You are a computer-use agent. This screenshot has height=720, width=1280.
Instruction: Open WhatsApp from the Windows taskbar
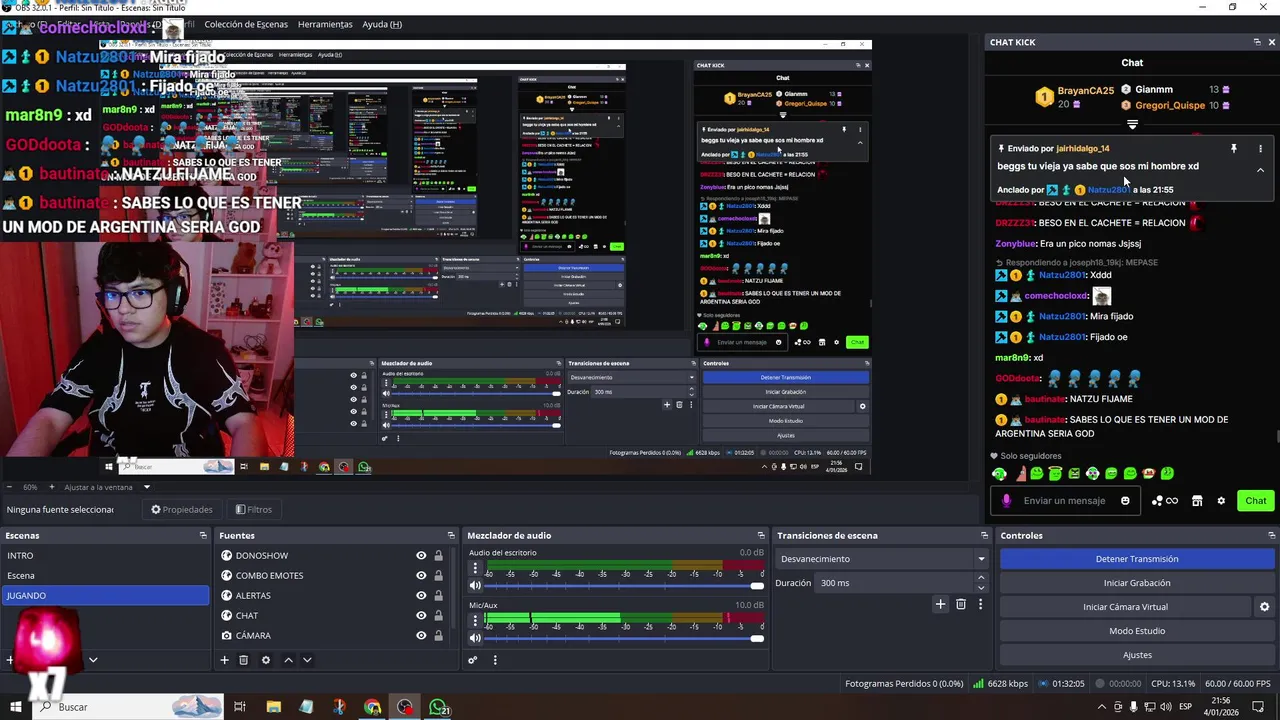click(438, 707)
